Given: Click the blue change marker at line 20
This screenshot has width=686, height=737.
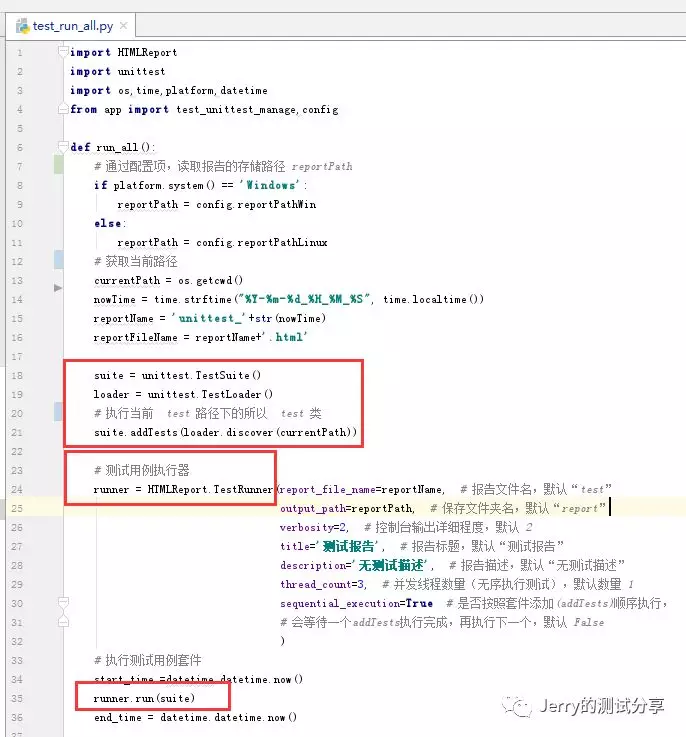Looking at the screenshot, I should 59,412.
